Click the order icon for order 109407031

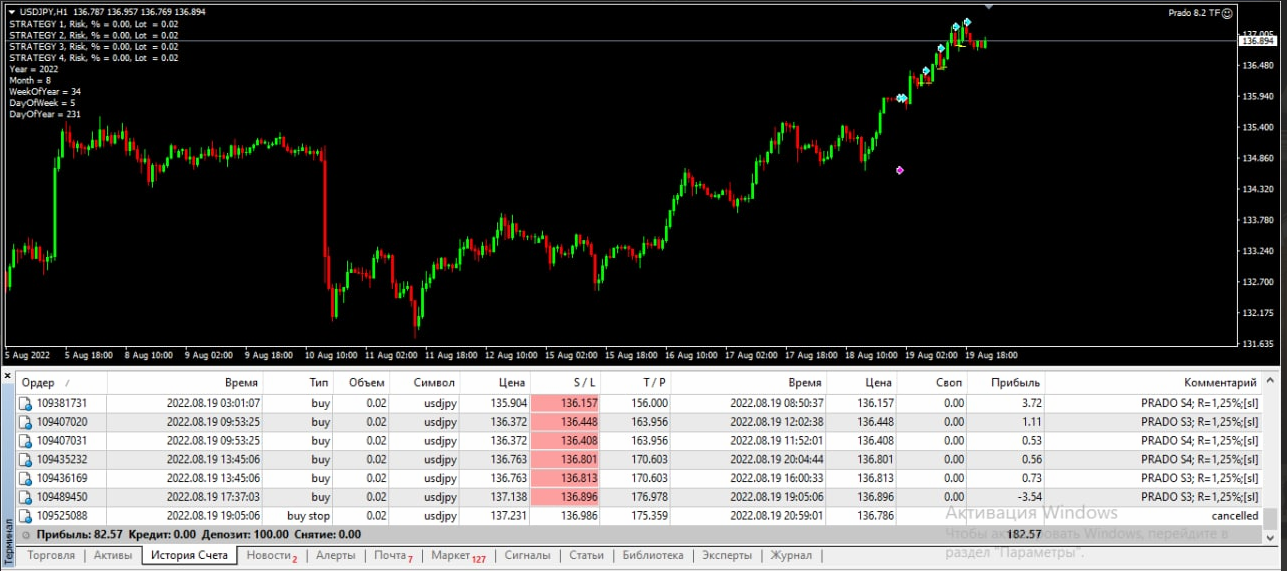(x=26, y=441)
